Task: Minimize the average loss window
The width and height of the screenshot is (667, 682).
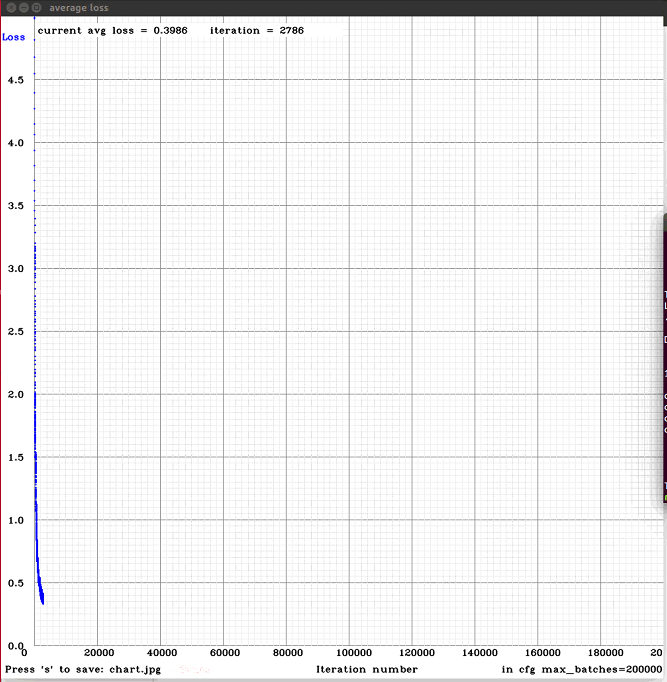Action: 24,7
